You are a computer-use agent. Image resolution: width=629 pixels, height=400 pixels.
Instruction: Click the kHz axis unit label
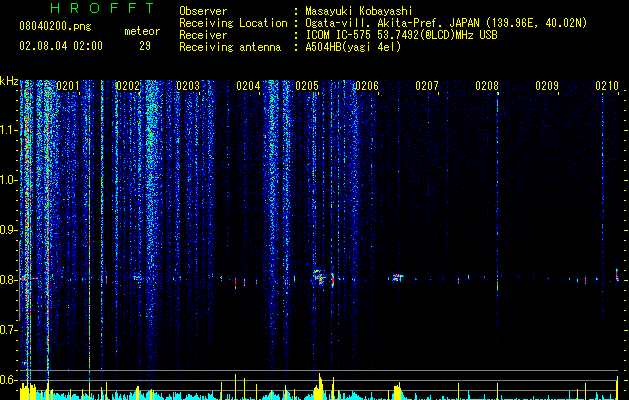point(9,81)
